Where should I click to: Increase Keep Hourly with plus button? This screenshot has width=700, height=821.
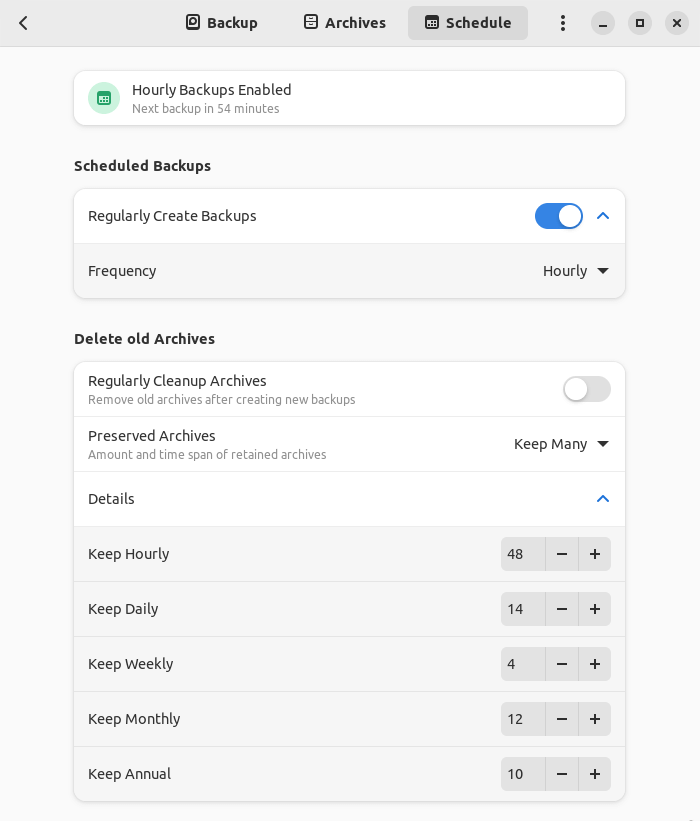595,554
